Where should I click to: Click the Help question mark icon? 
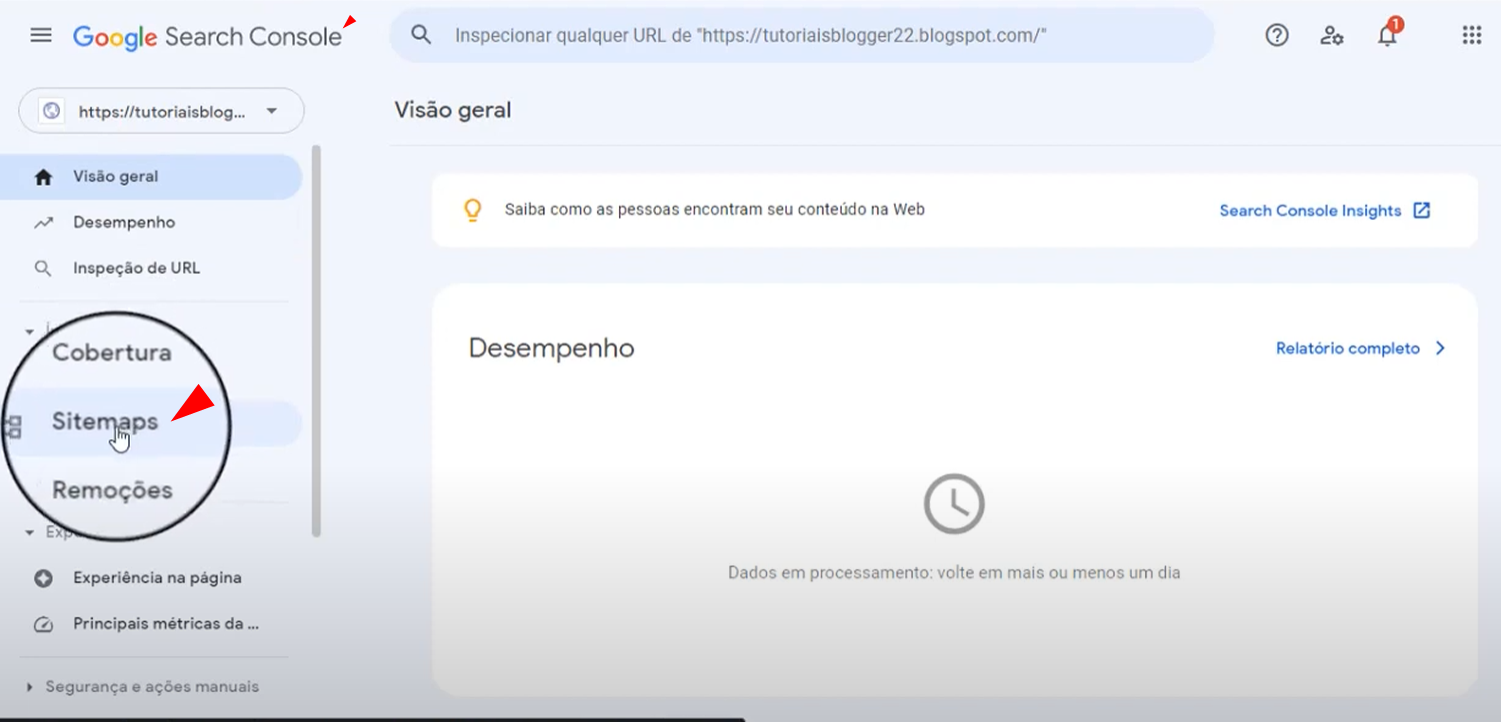[x=1276, y=36]
